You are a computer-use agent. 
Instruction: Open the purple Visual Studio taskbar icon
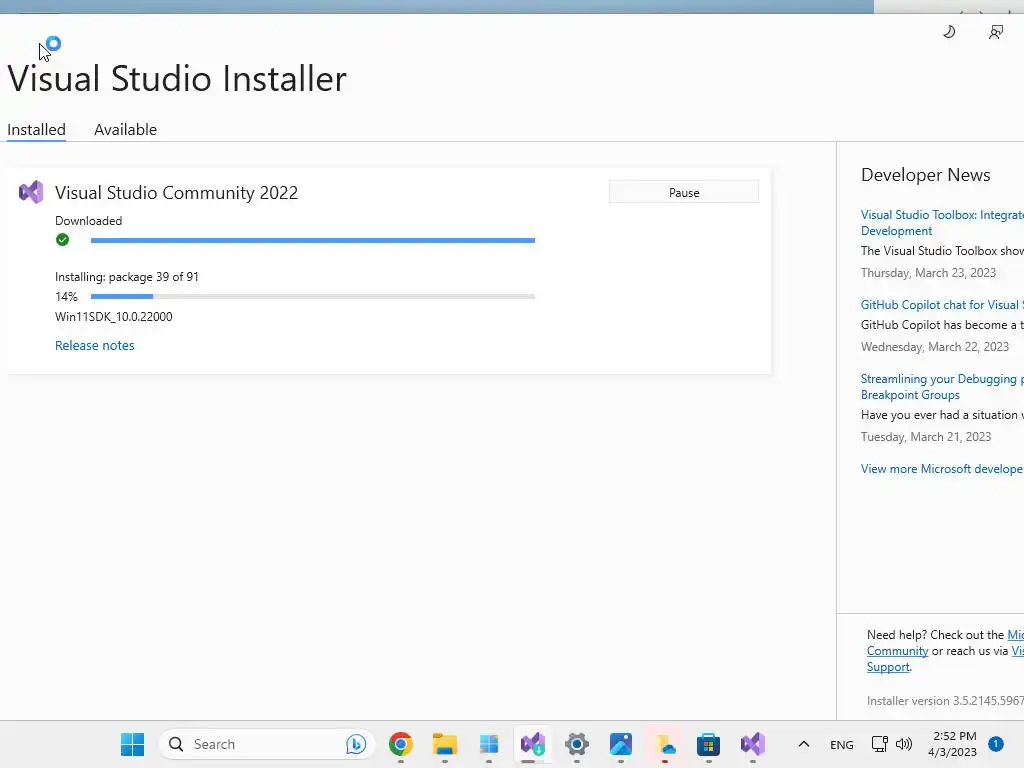(752, 744)
